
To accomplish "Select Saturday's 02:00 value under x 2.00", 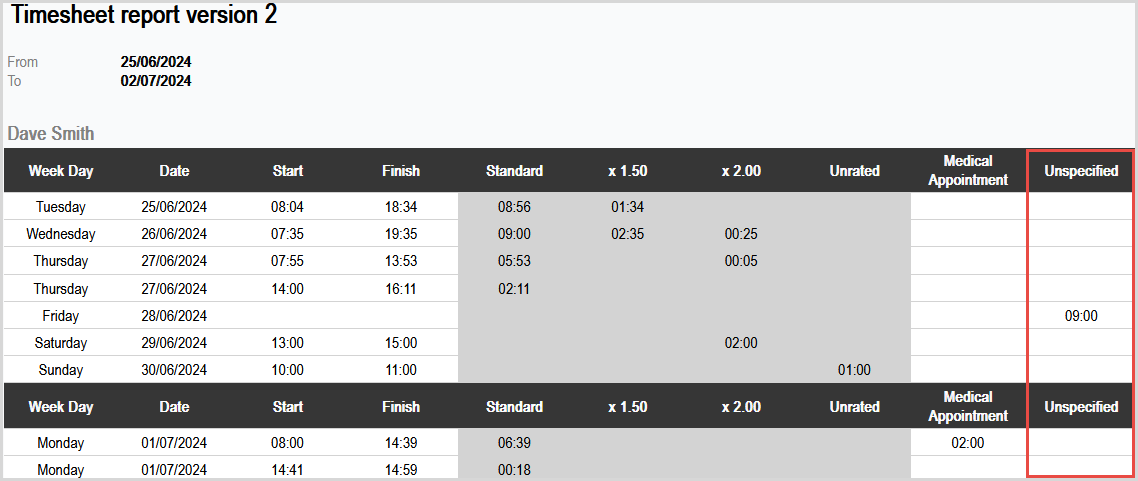I will [x=741, y=343].
